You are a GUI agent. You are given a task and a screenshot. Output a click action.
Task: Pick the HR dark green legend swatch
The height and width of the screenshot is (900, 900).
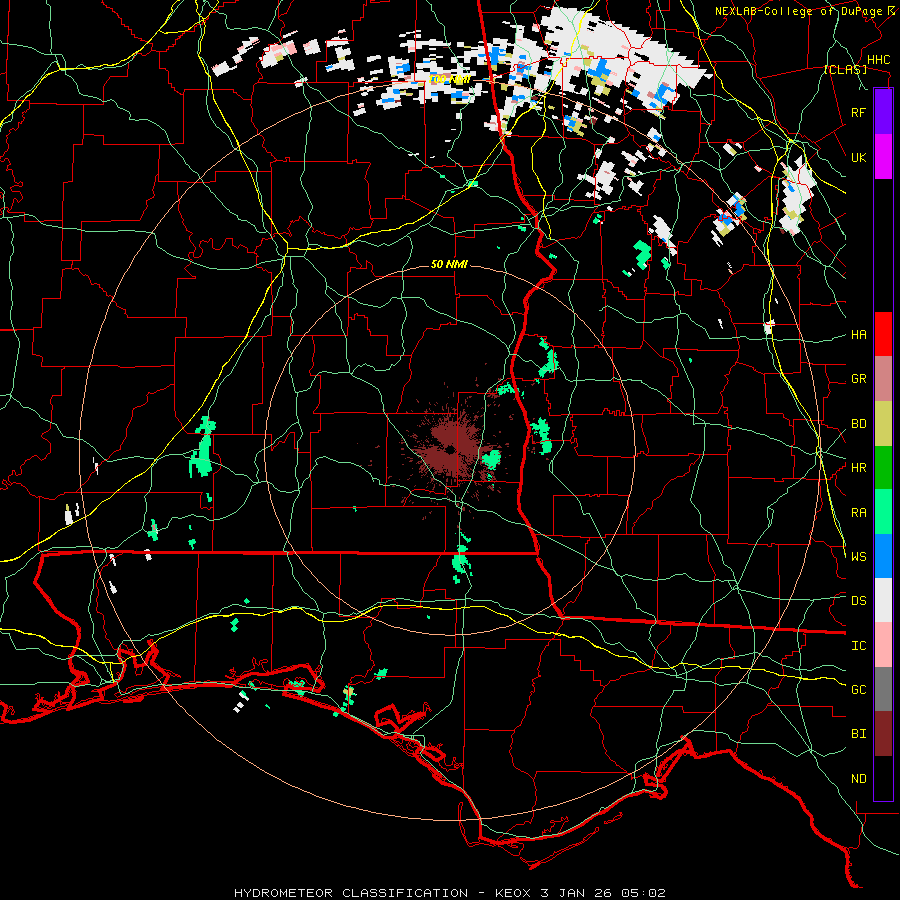[x=883, y=468]
